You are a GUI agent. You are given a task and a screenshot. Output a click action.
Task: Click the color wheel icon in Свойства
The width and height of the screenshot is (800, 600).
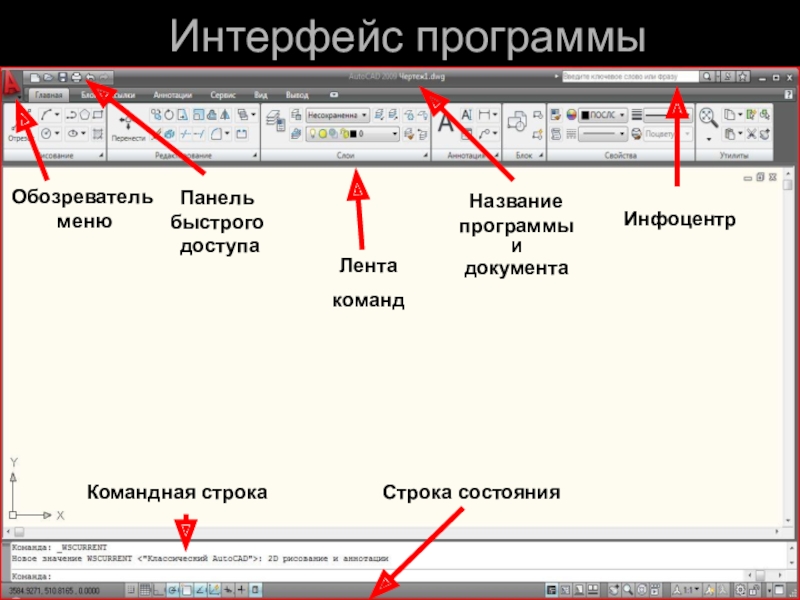click(571, 115)
